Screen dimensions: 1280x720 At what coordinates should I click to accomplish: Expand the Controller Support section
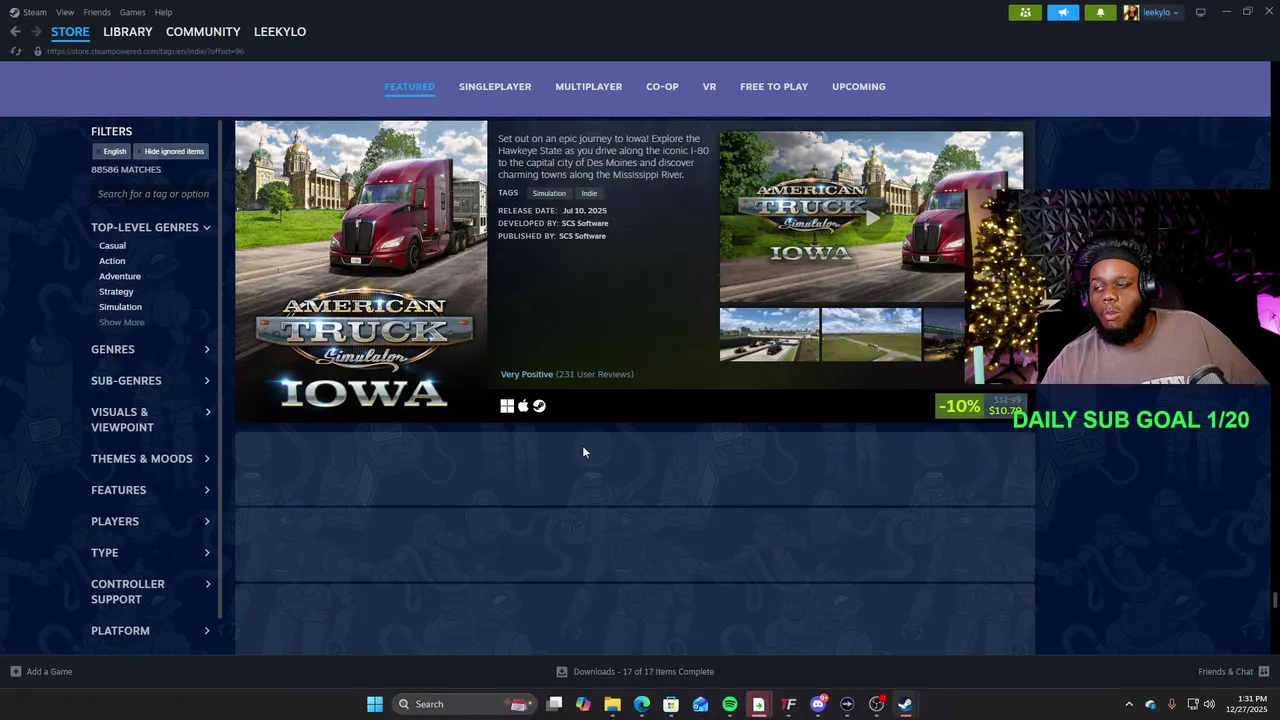coord(151,592)
